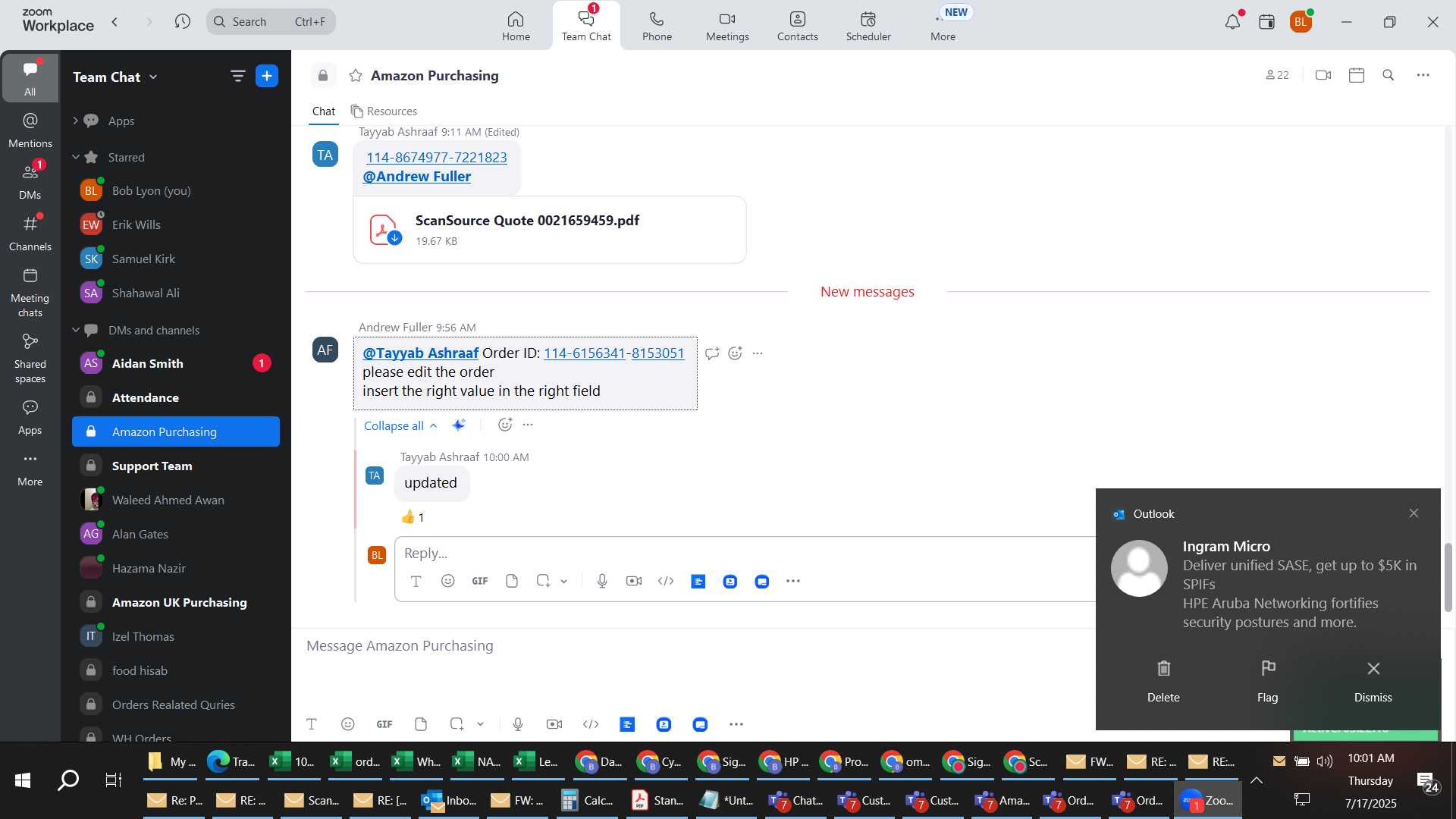Viewport: 1456px width, 819px height.
Task: Collapse the DMs and channels section
Action: click(x=75, y=330)
